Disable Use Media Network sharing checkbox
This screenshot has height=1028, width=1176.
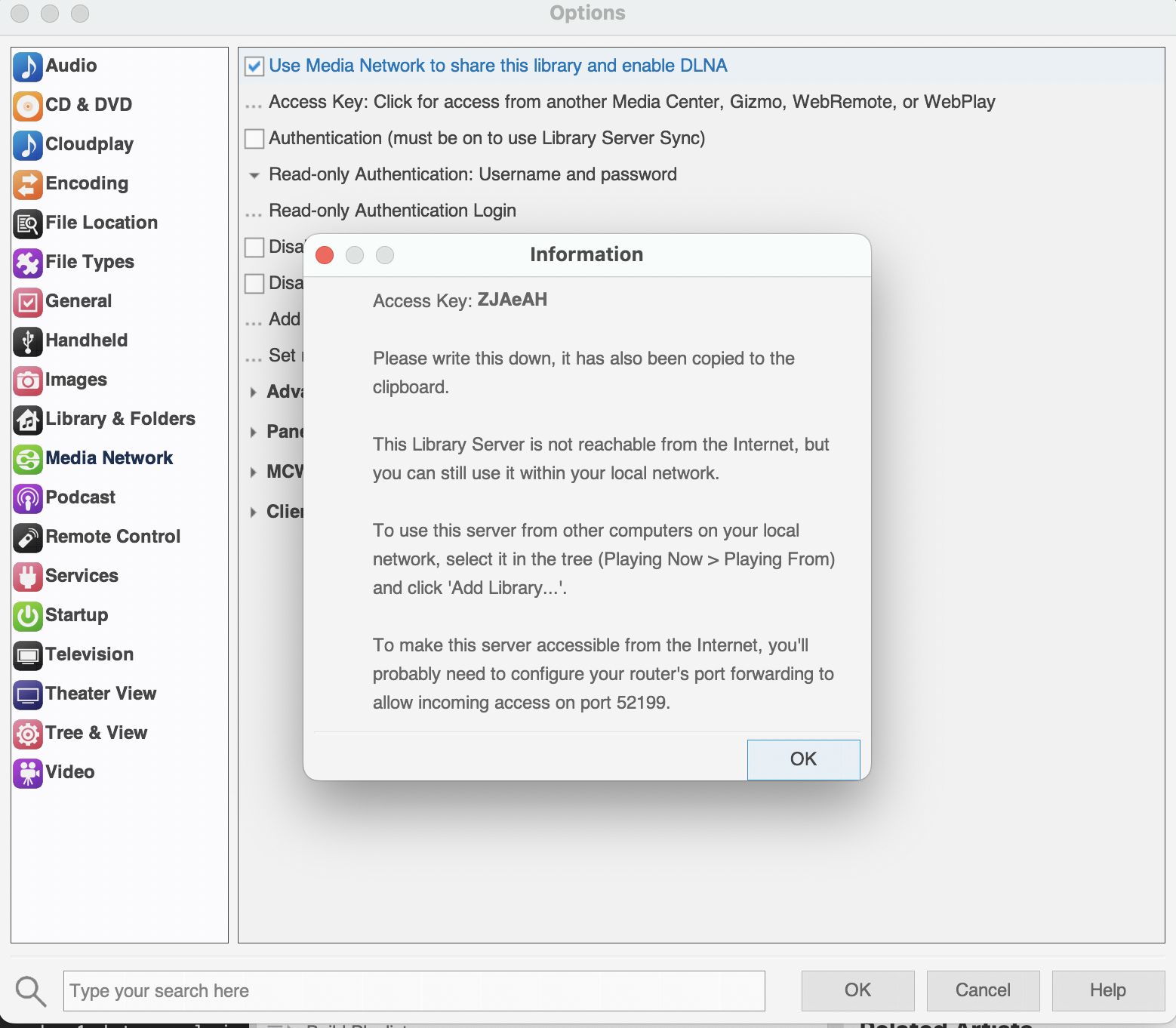[255, 66]
